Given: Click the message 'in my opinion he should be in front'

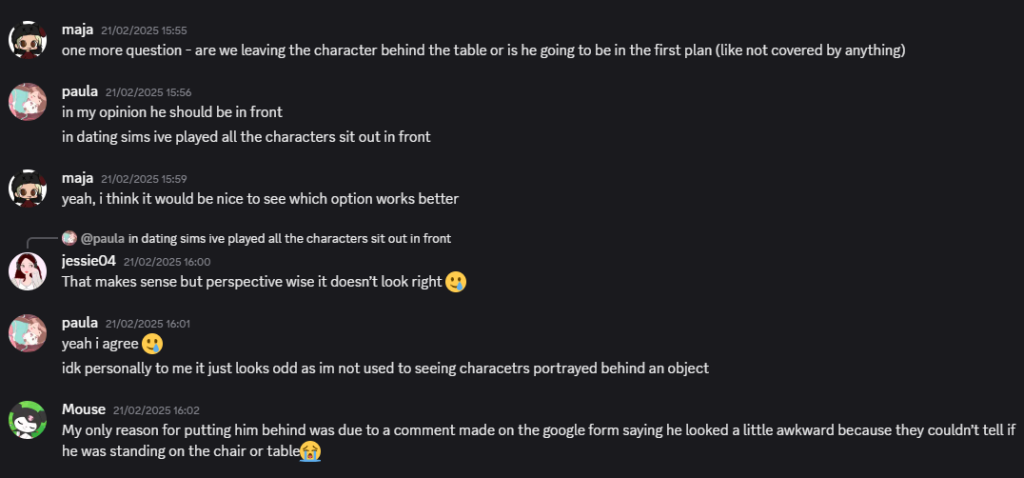Looking at the screenshot, I should 172,112.
